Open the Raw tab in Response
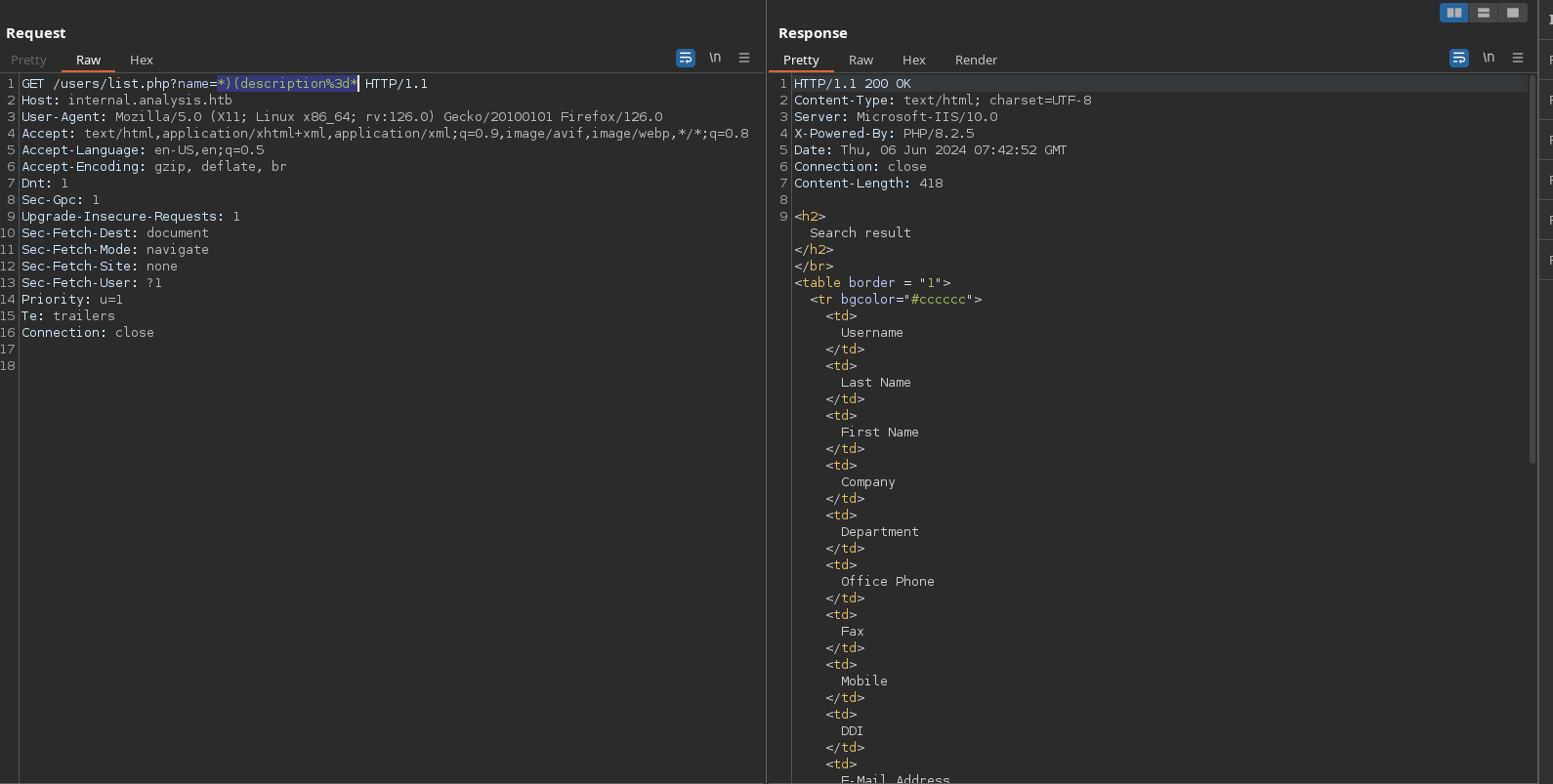This screenshot has width=1553, height=784. (x=860, y=61)
